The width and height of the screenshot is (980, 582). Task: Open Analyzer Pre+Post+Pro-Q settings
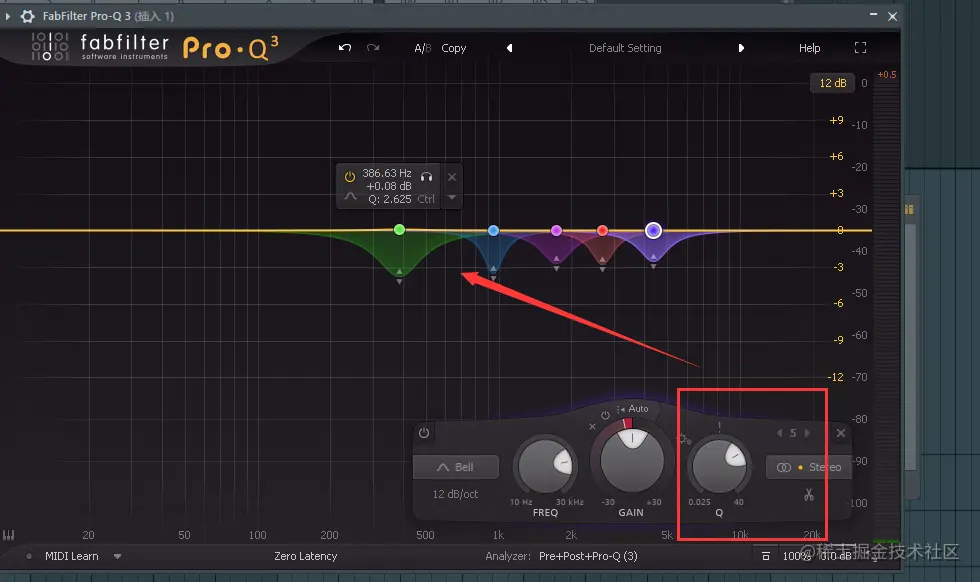588,556
